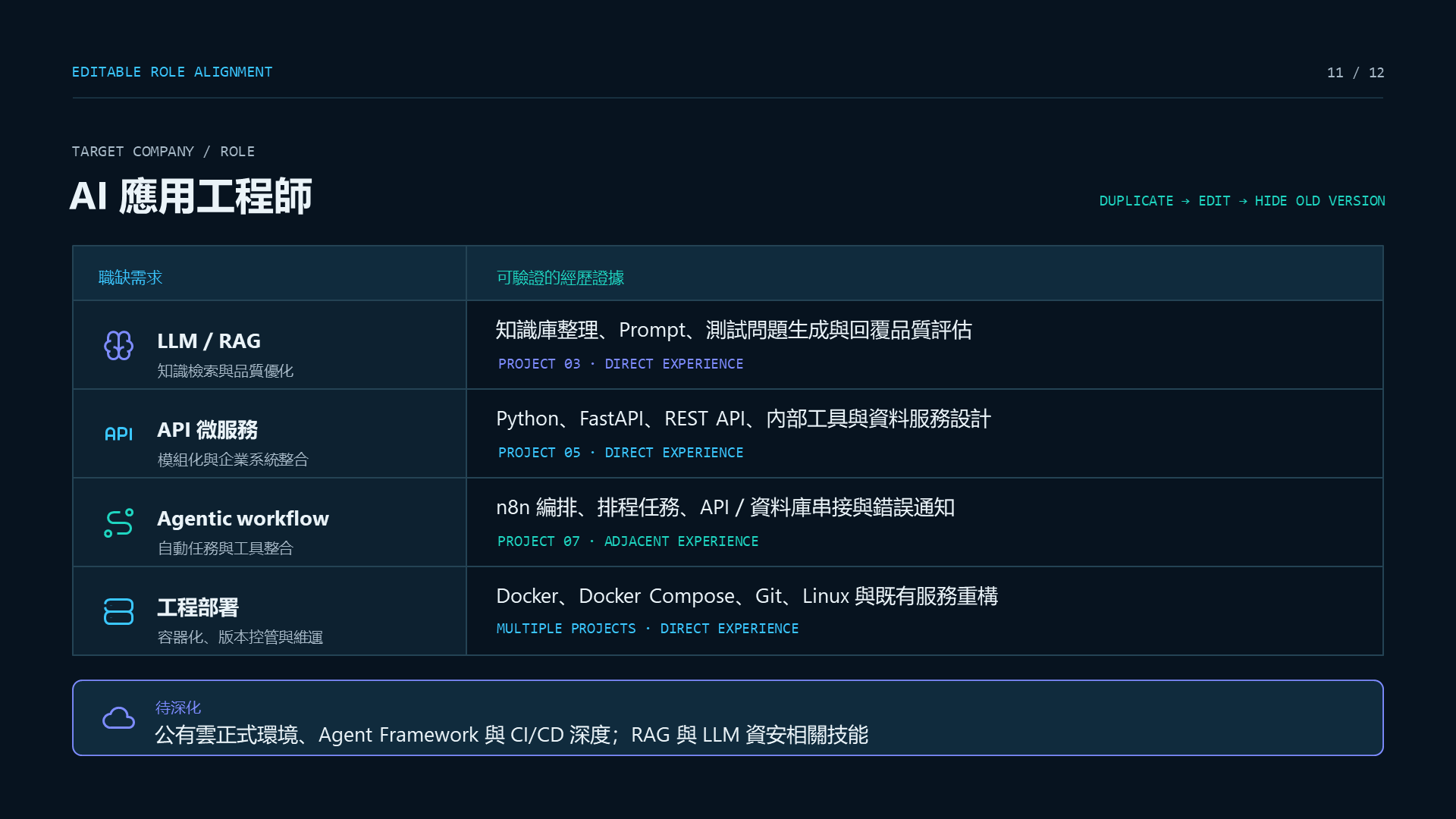Click the PROJECT 07 · ADJACENT EXPERIENCE tag
The height and width of the screenshot is (819, 1456).
(628, 541)
